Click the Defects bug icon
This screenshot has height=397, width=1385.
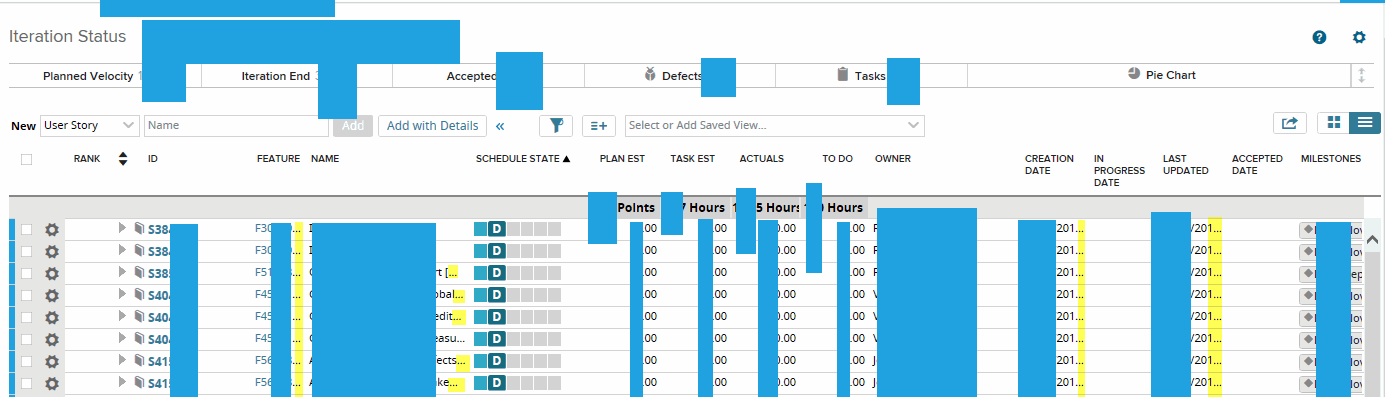point(651,75)
